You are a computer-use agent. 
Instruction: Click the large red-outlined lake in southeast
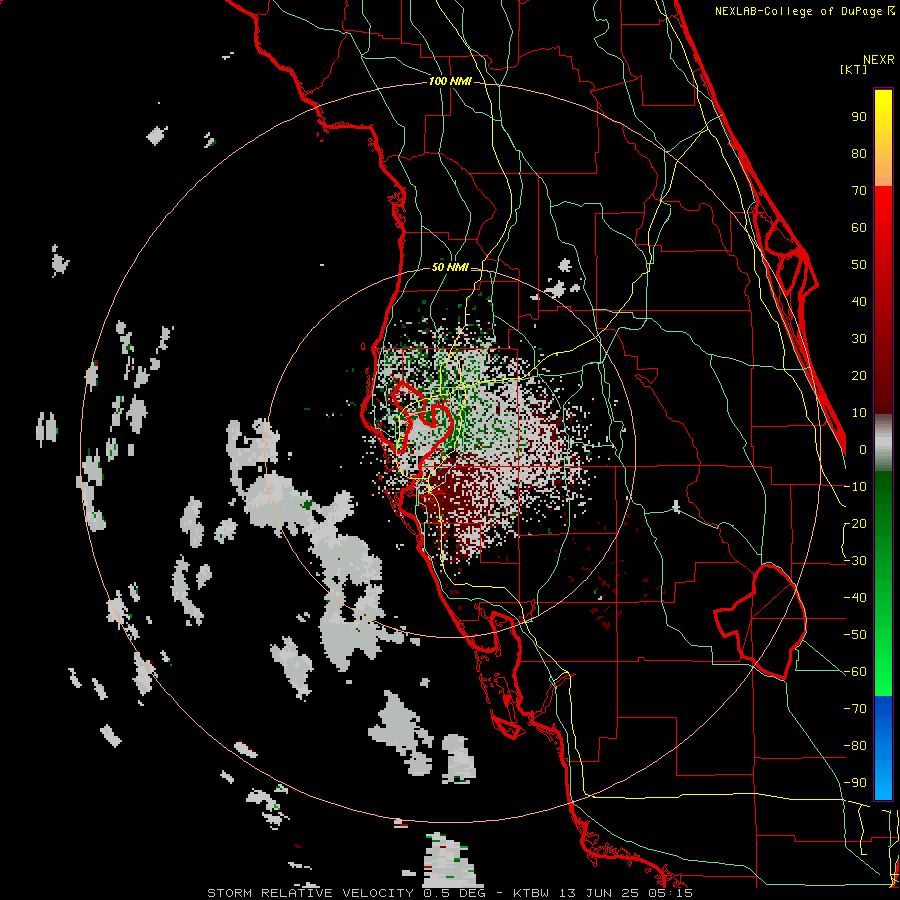click(x=763, y=623)
